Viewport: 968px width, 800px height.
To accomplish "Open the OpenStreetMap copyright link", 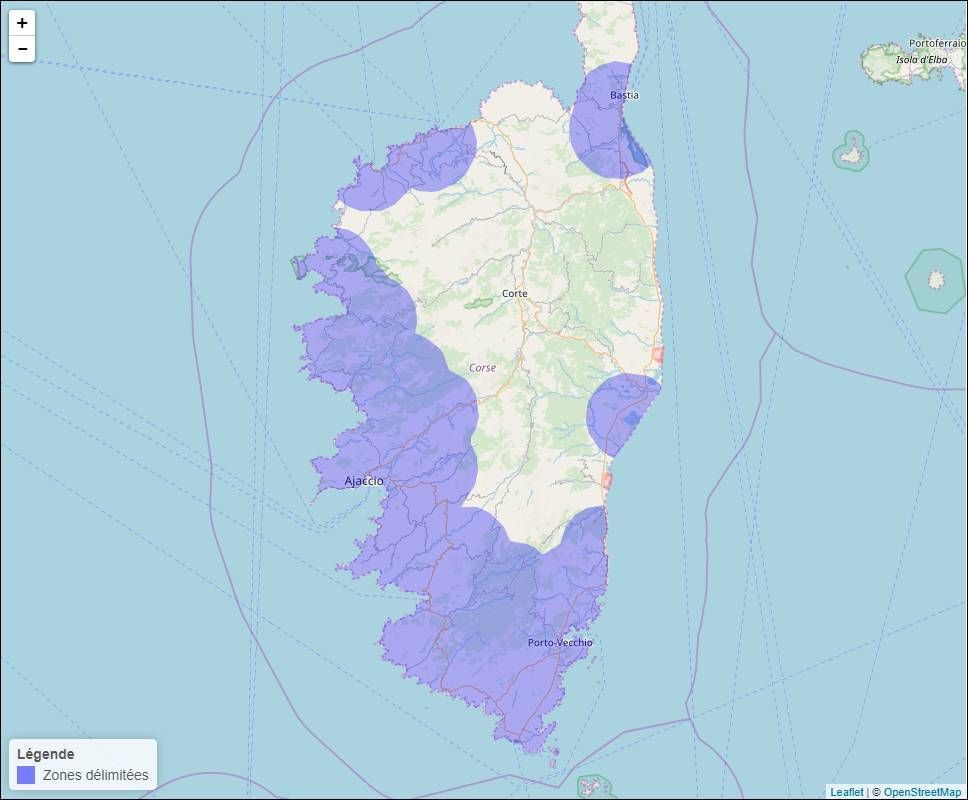I will [x=922, y=792].
